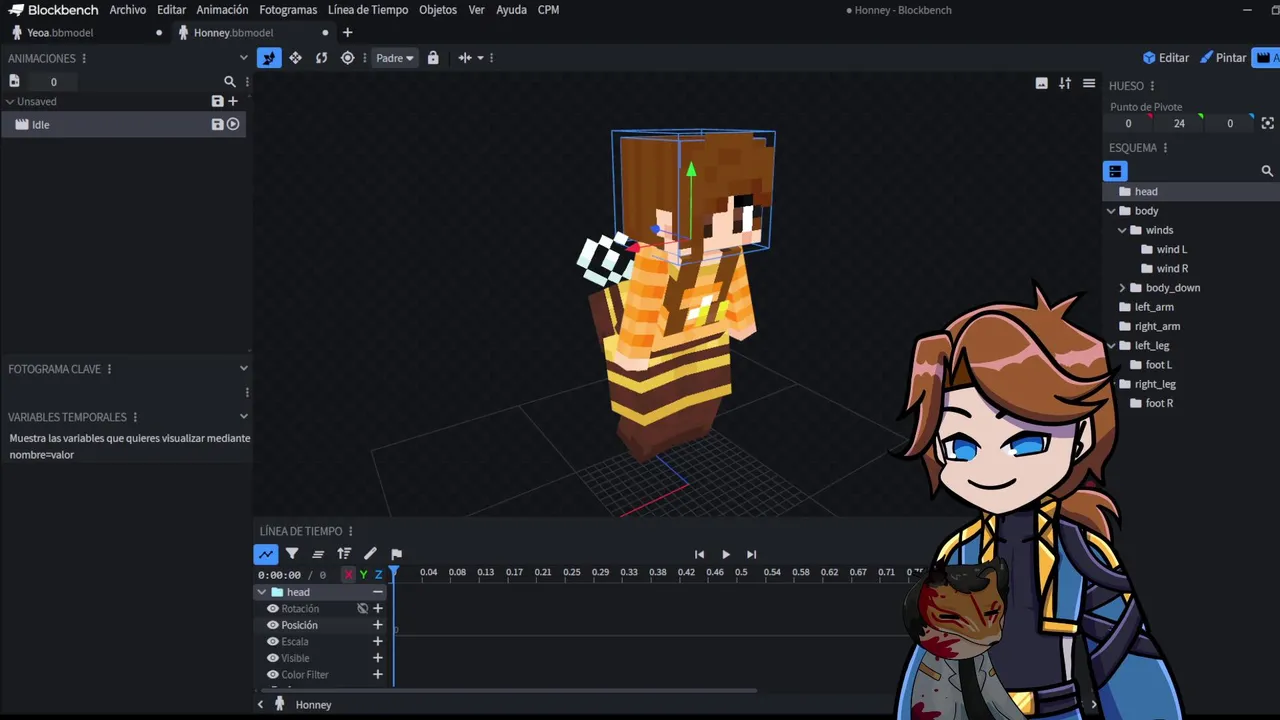
Task: Open the Editar menu
Action: pos(171,10)
